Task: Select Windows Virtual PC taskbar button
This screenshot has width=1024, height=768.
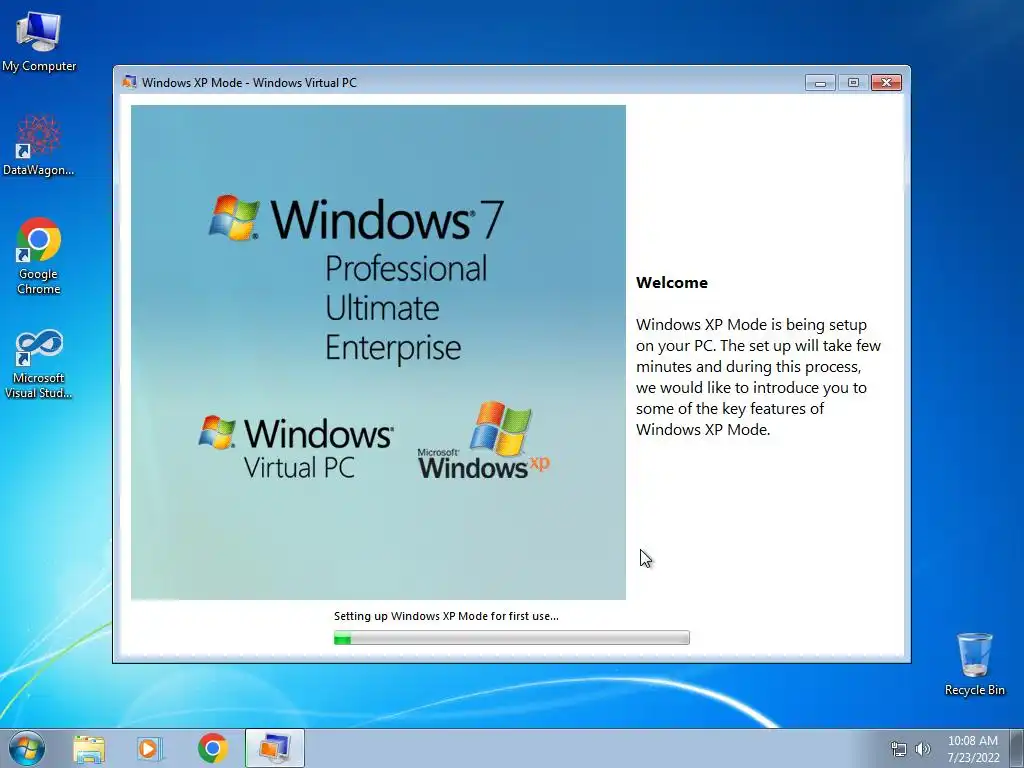Action: point(274,748)
